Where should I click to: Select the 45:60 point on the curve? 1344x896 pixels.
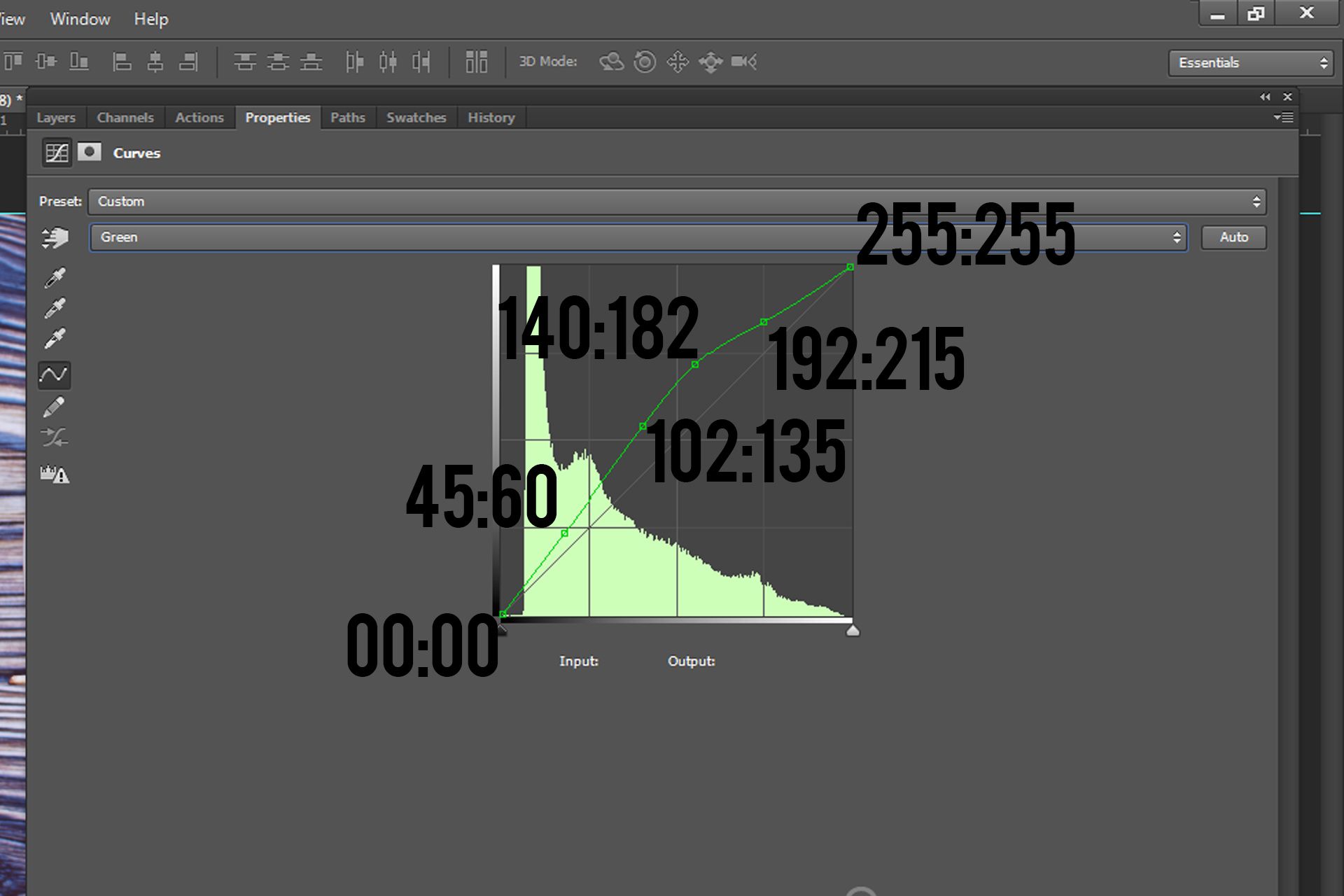[564, 533]
